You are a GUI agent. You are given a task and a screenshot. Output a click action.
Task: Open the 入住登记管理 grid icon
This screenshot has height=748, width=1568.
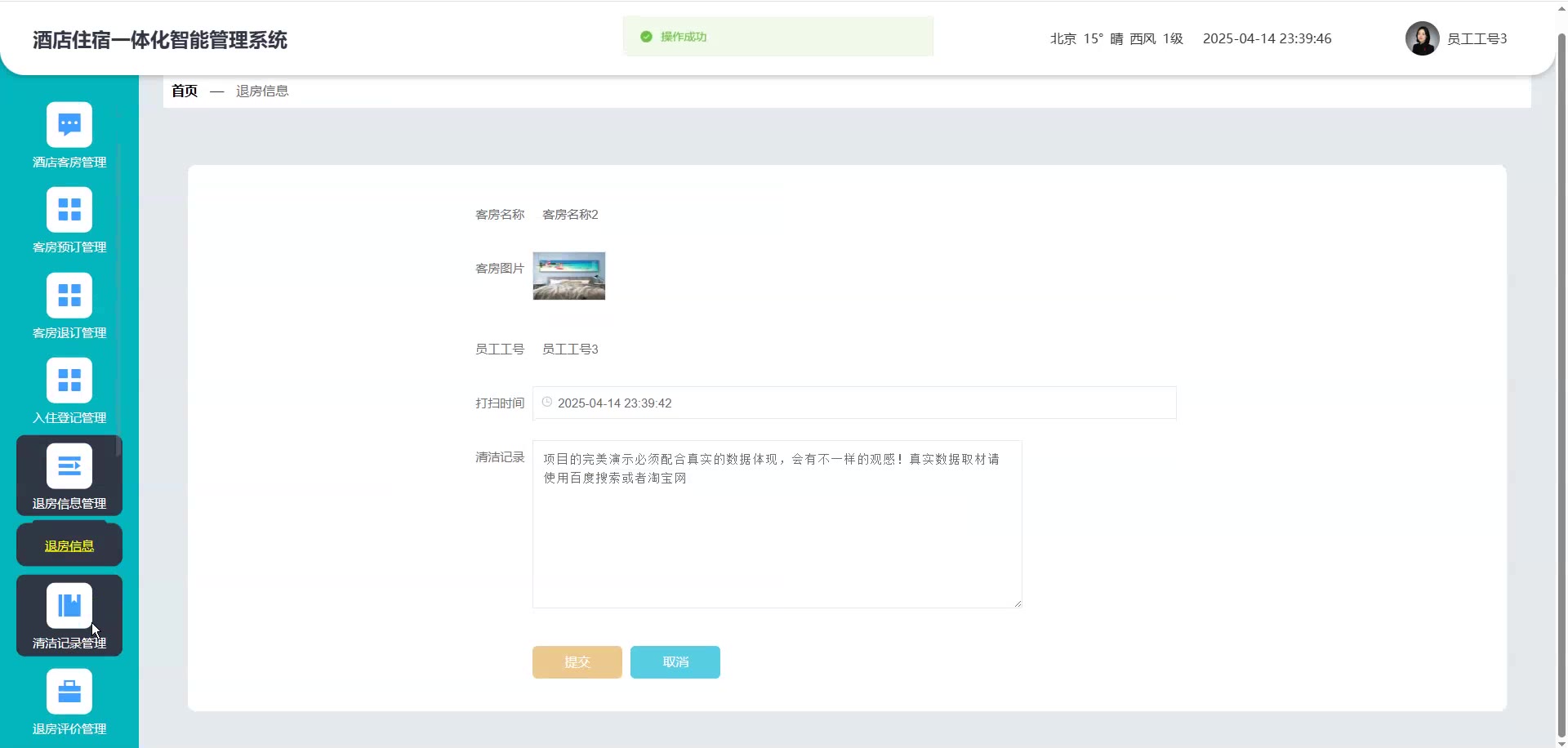click(69, 381)
